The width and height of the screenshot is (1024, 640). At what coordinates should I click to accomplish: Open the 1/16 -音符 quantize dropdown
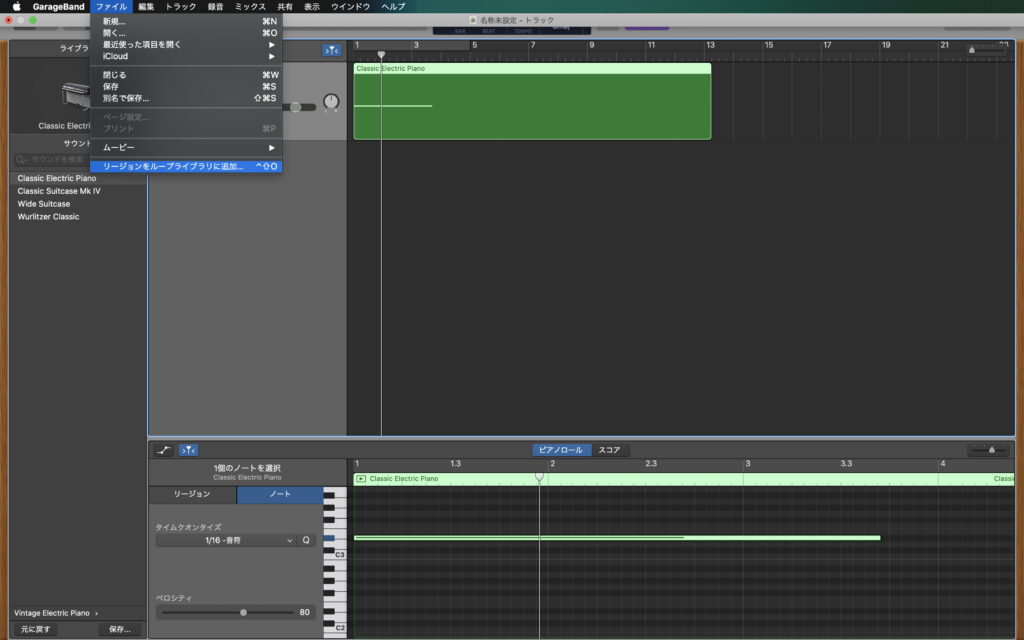pos(225,541)
